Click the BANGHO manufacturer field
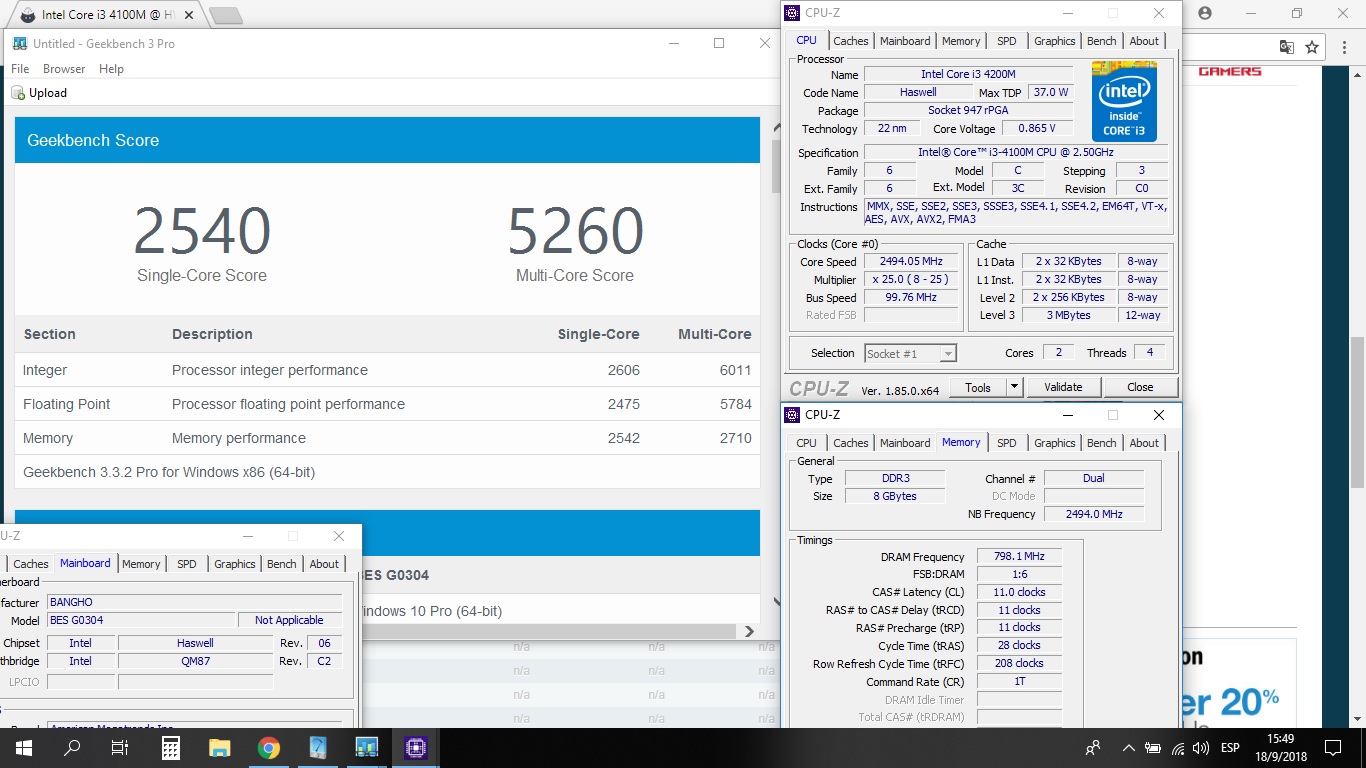1366x768 pixels. [x=195, y=603]
